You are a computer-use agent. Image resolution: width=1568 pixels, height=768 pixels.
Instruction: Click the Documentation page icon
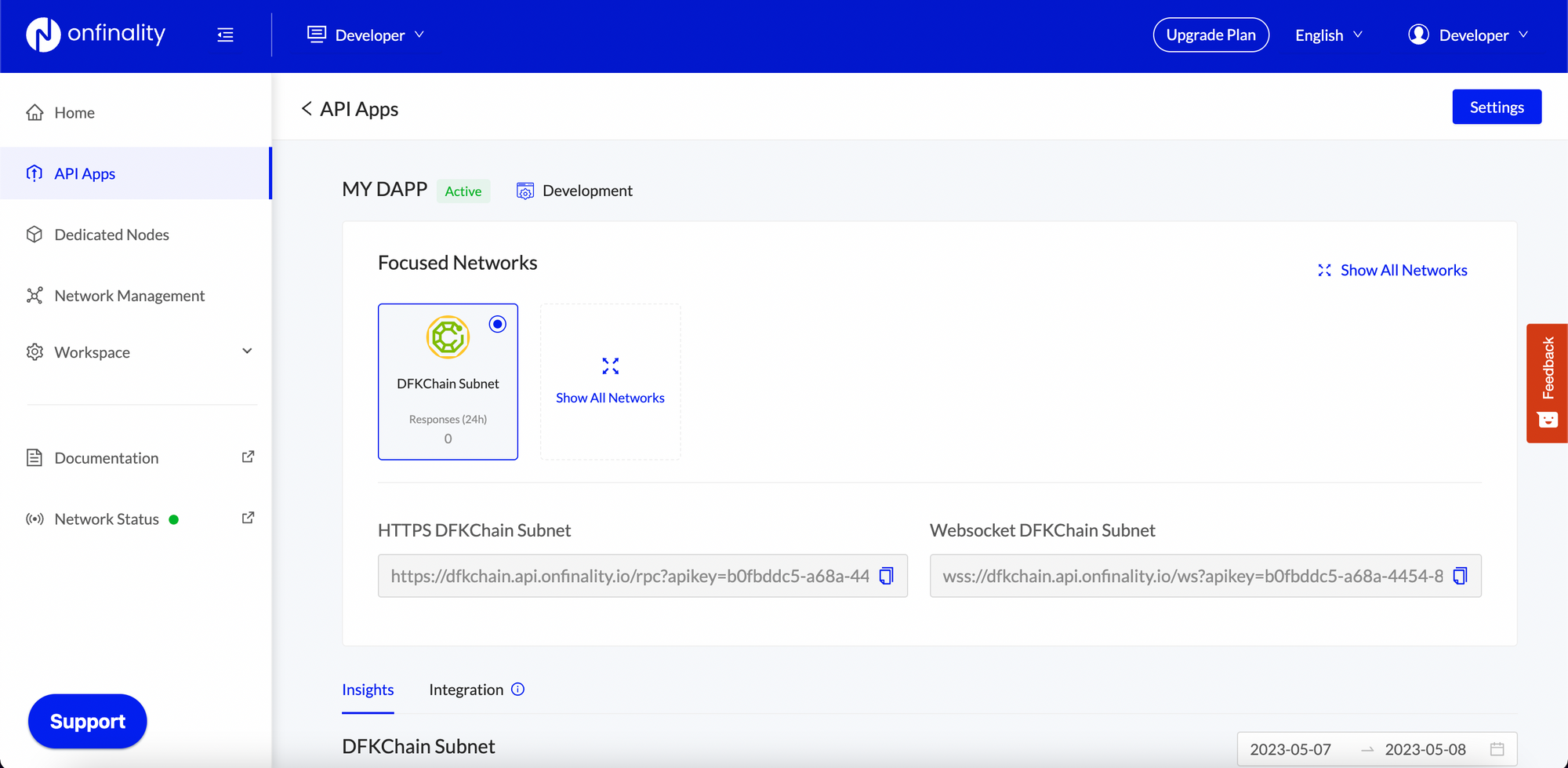tap(34, 457)
